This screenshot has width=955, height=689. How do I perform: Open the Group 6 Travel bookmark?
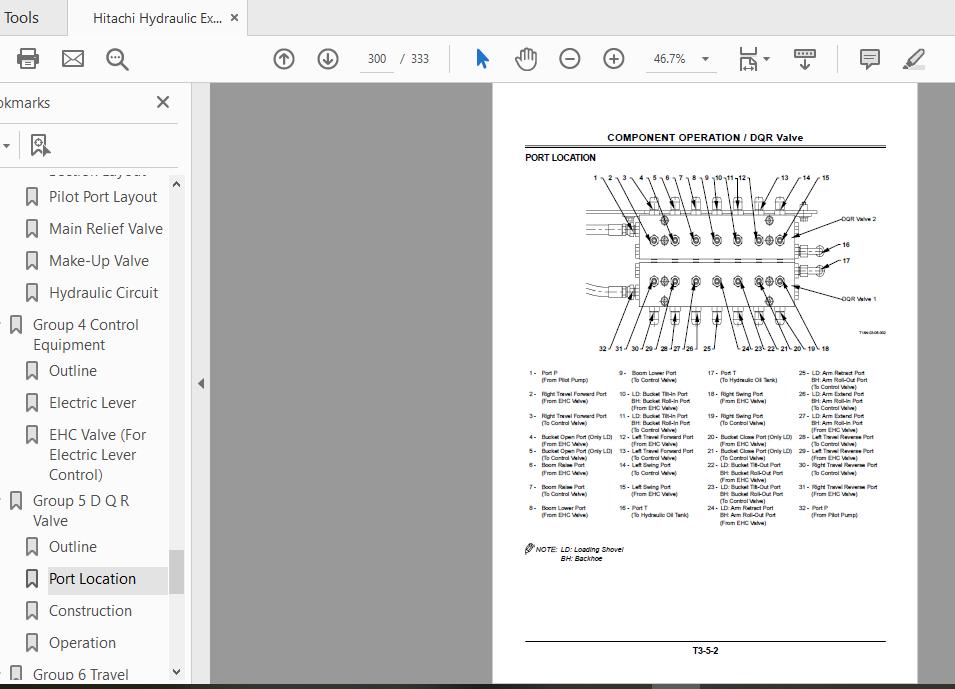pyautogui.click(x=81, y=674)
